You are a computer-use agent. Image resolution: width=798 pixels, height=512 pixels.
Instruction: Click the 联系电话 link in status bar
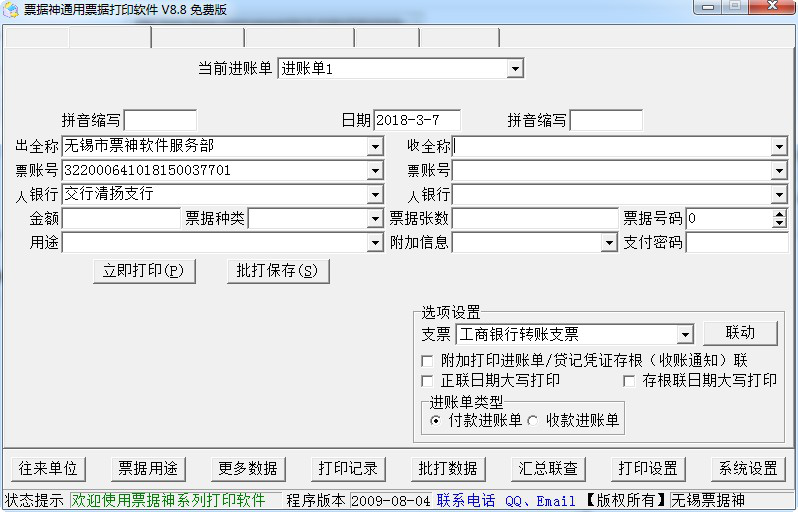(466, 501)
